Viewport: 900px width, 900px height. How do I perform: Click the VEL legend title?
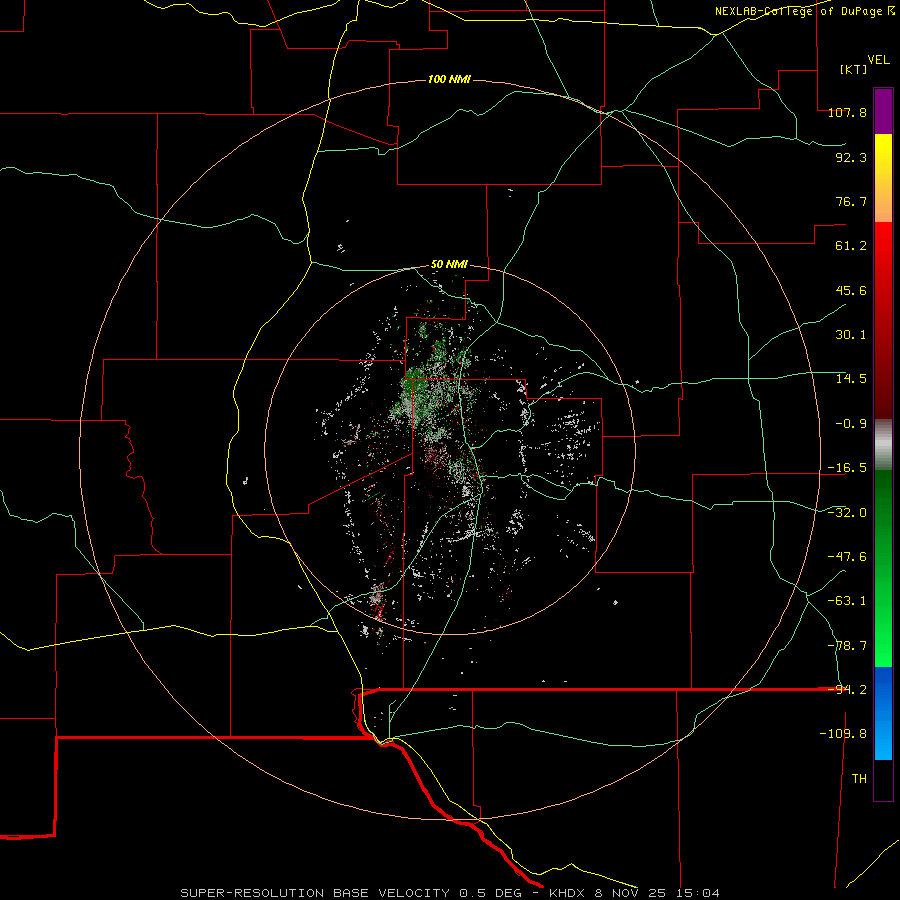878,60
